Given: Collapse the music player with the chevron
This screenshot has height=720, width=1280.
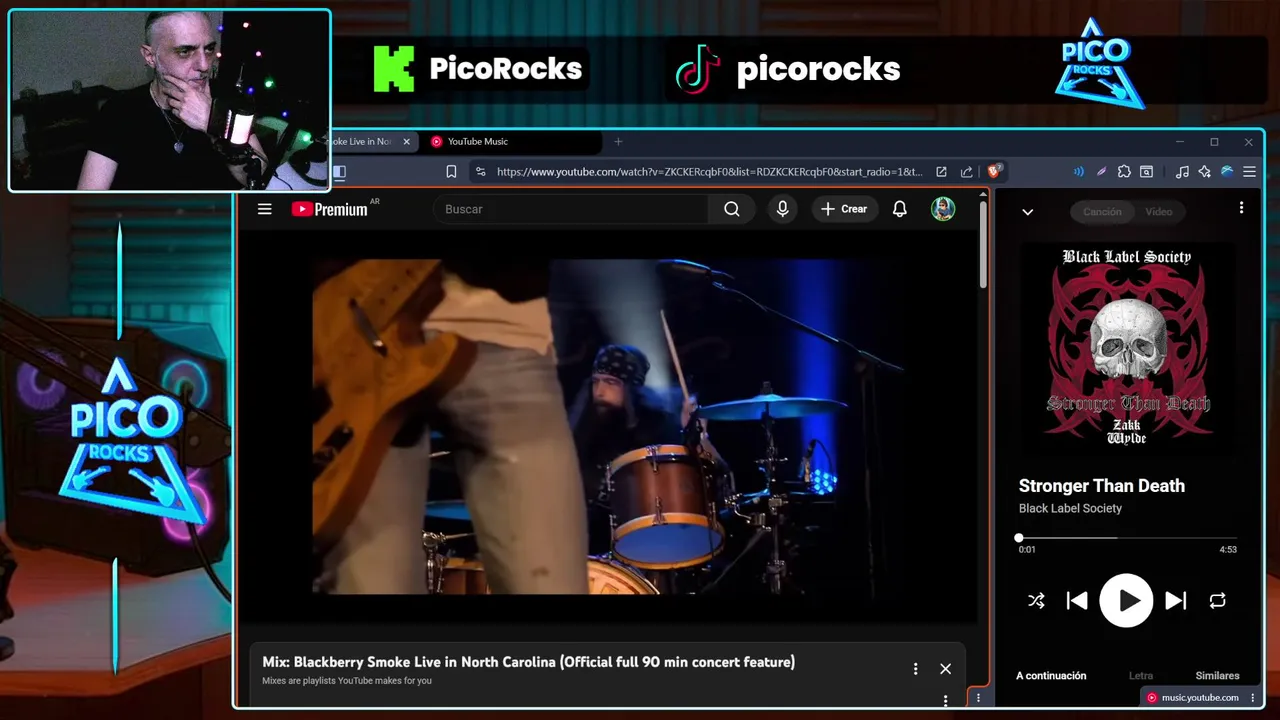Looking at the screenshot, I should click(x=1027, y=212).
